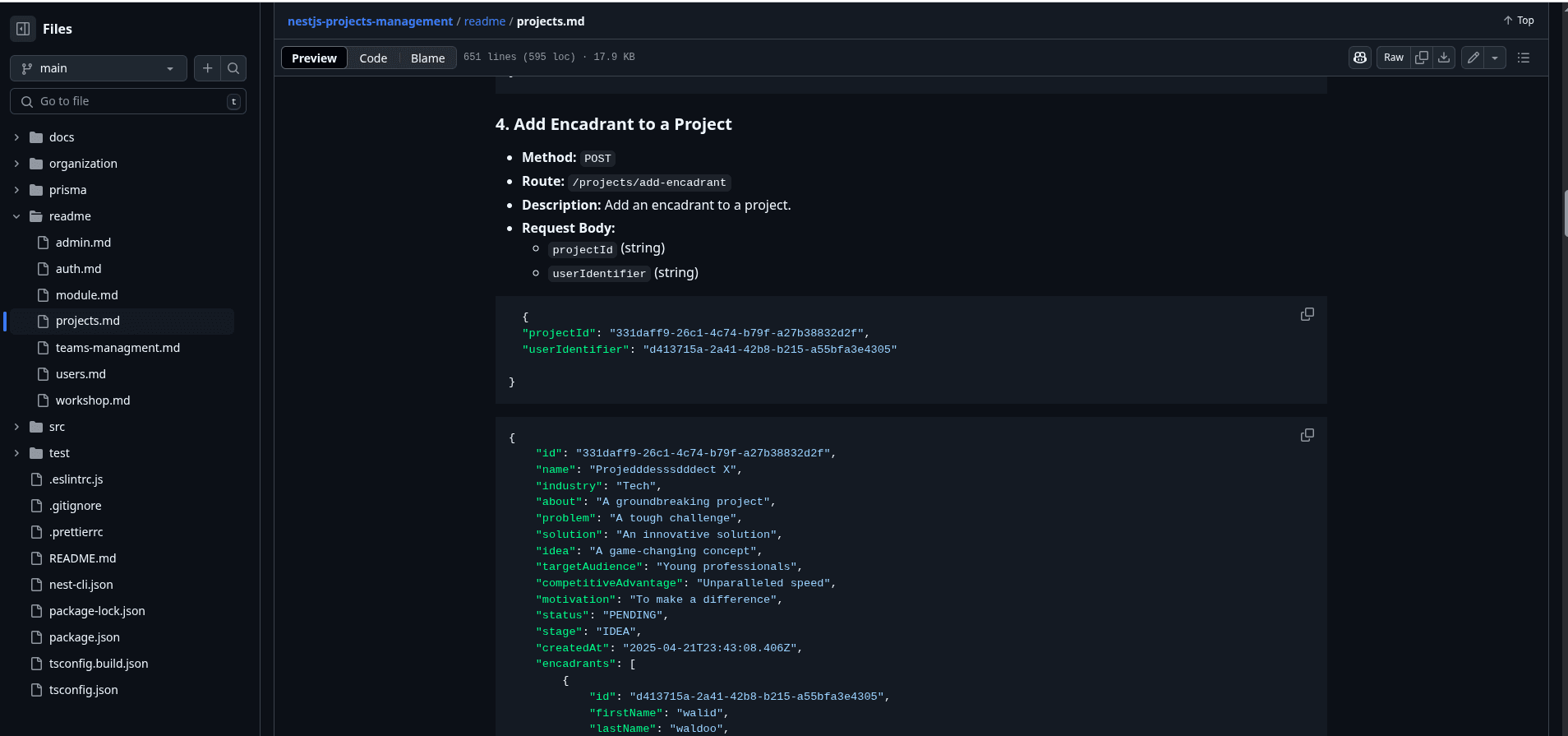Expand the docs folder
The height and width of the screenshot is (736, 1568).
[16, 137]
